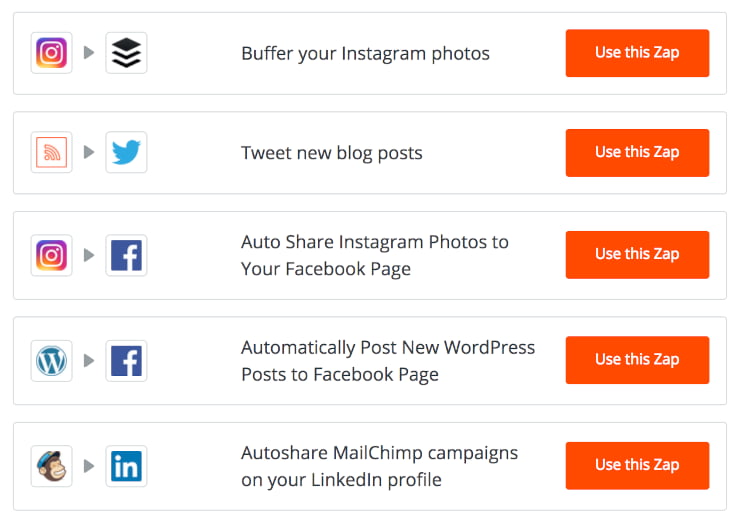Click the LinkedIn icon

[126, 466]
